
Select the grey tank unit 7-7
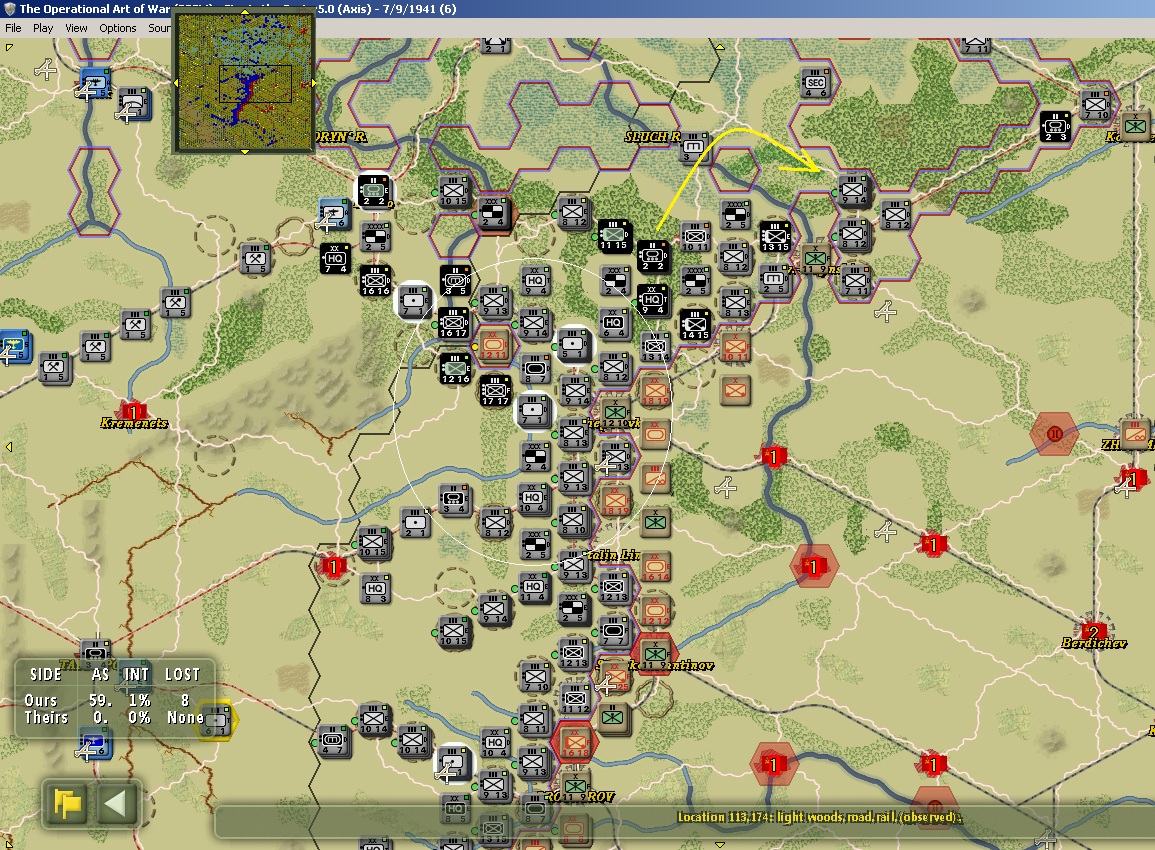coord(614,632)
